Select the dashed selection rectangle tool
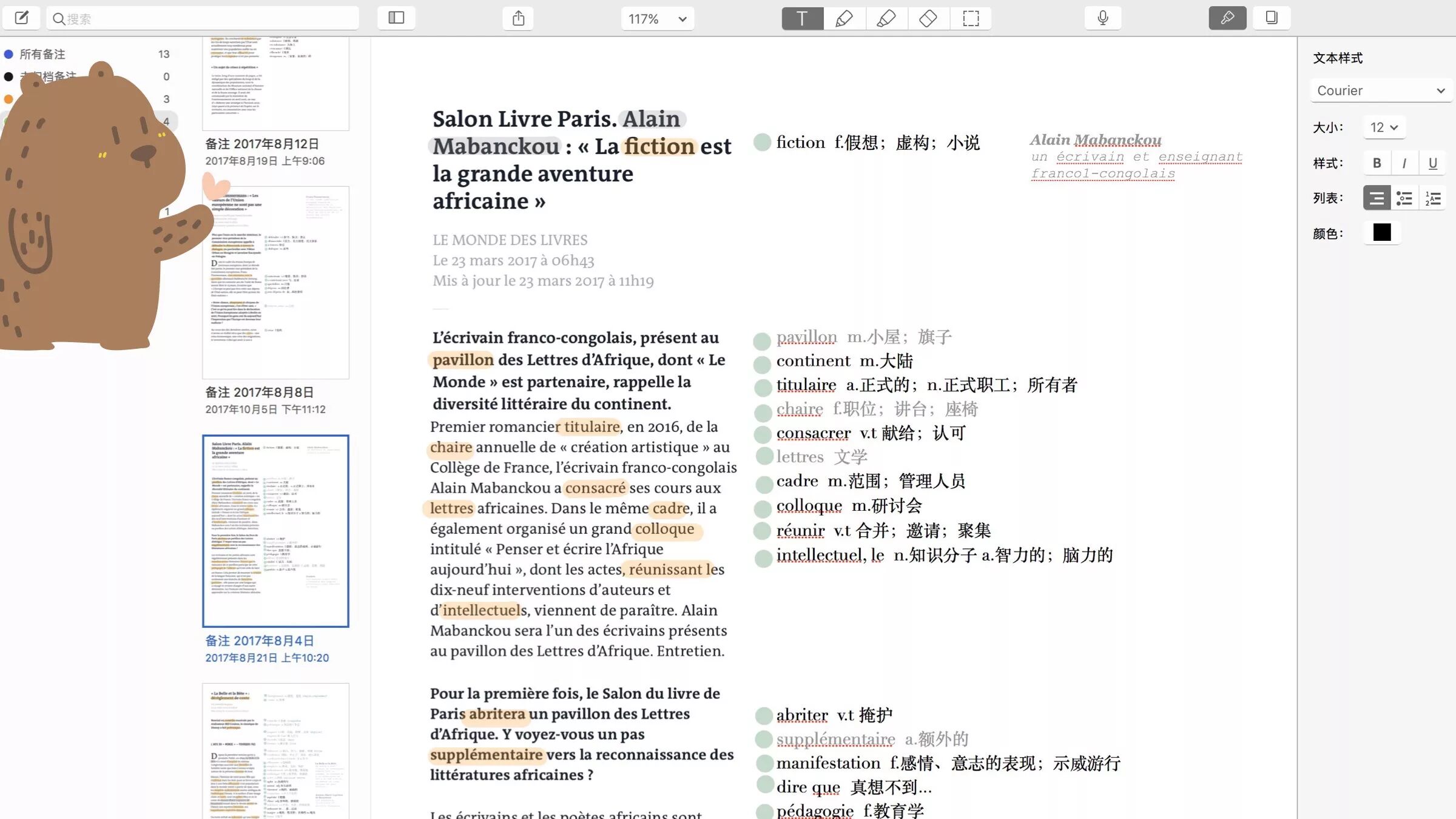Screen dimensions: 1456x819 coord(971,18)
